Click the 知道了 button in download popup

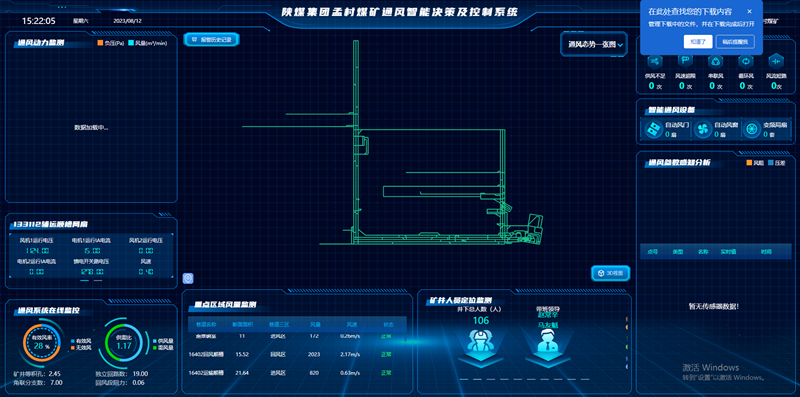pyautogui.click(x=697, y=42)
